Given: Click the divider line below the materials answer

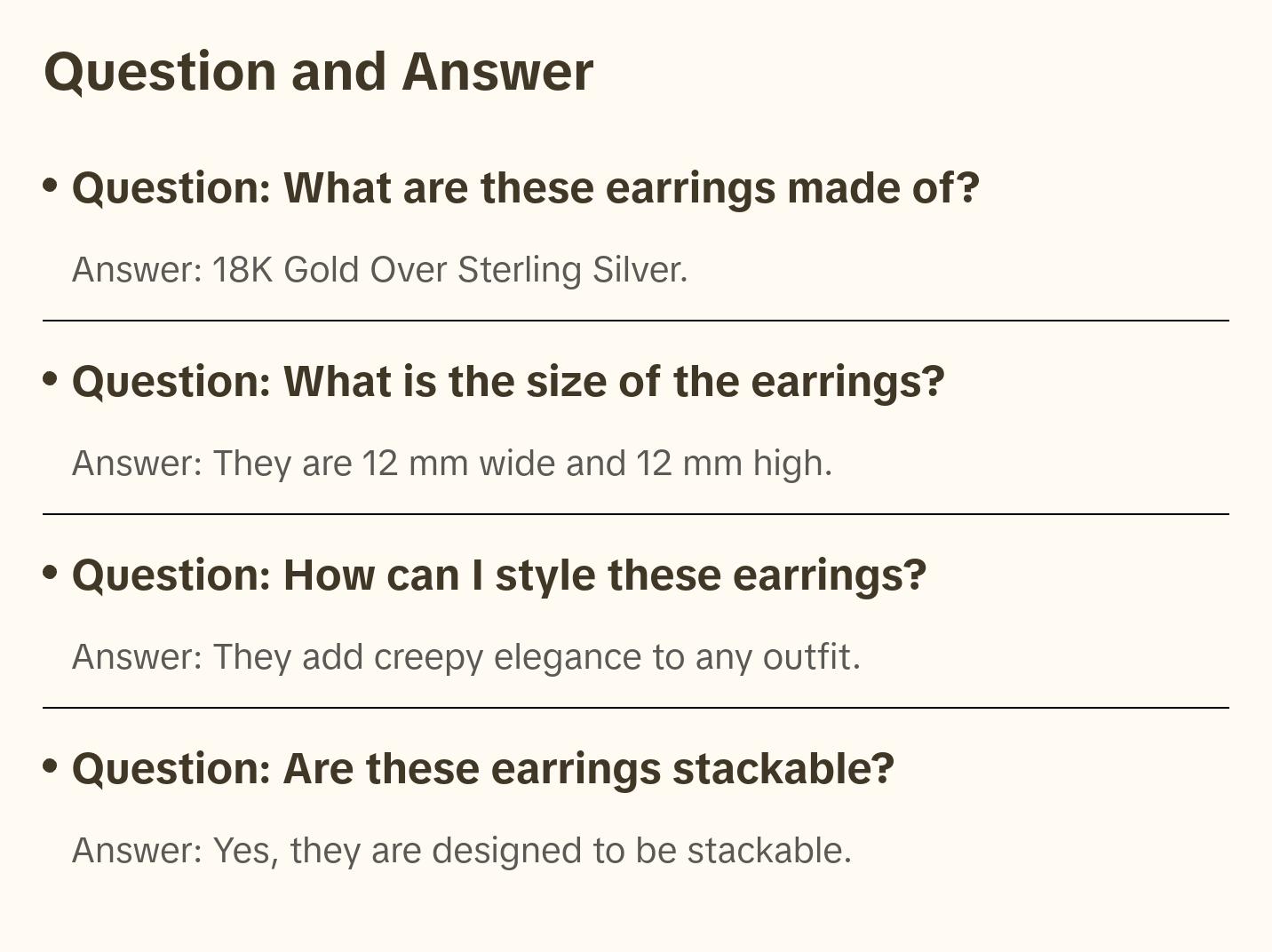Looking at the screenshot, I should point(636,321).
